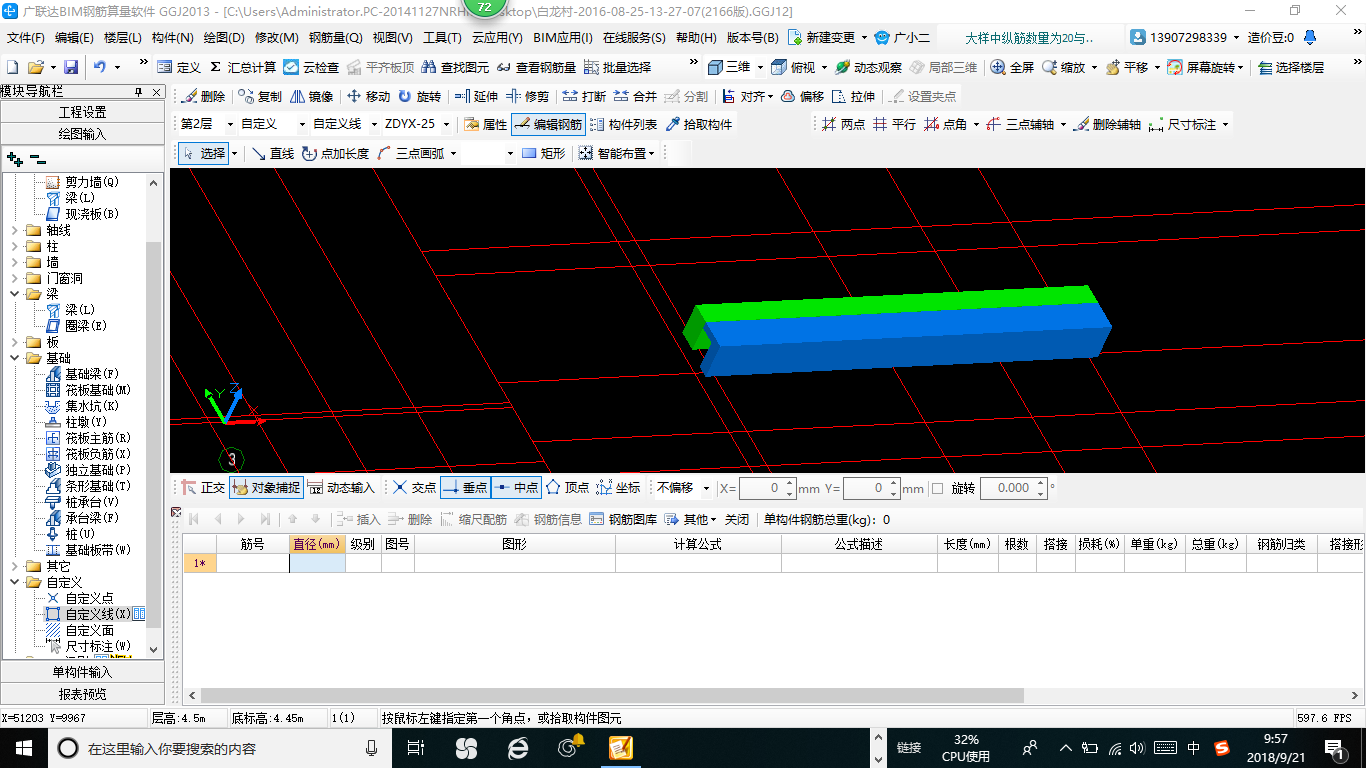
Task: Open the 文件(F) menu
Action: [x=26, y=38]
